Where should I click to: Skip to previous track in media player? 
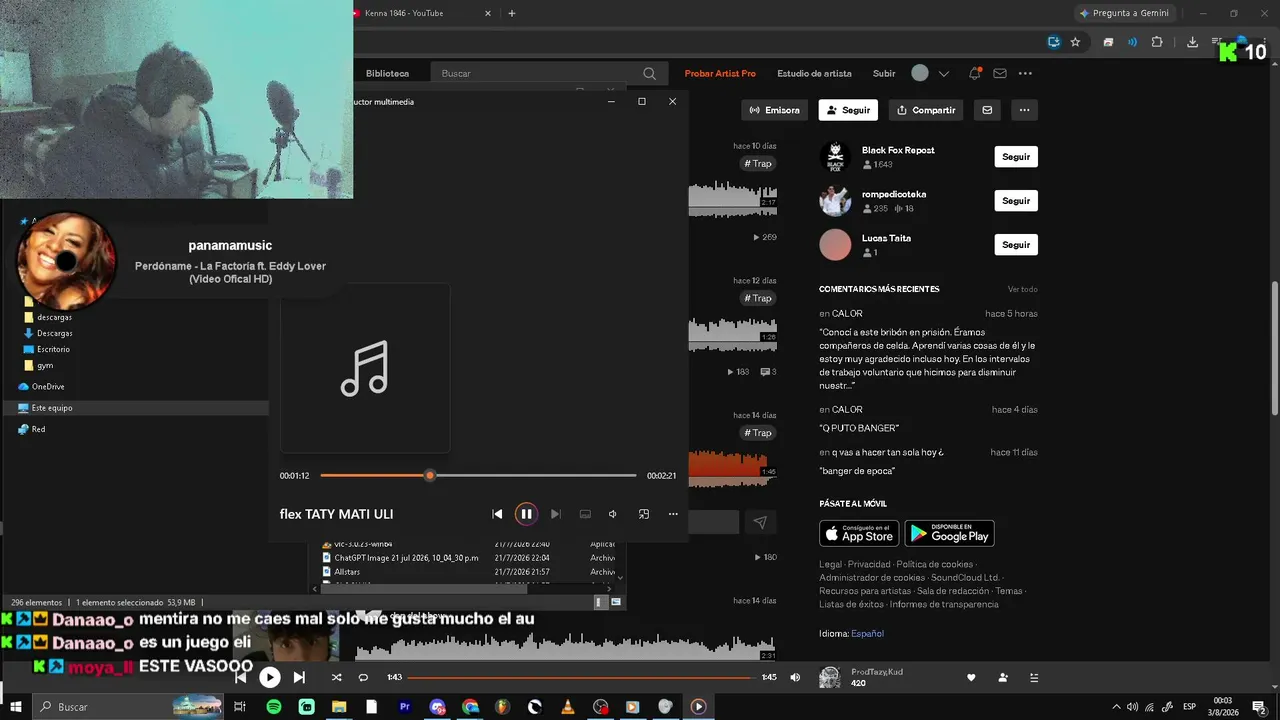point(497,514)
